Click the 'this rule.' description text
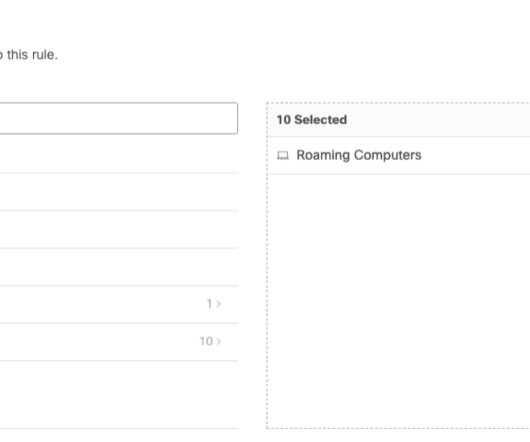 tap(32, 55)
